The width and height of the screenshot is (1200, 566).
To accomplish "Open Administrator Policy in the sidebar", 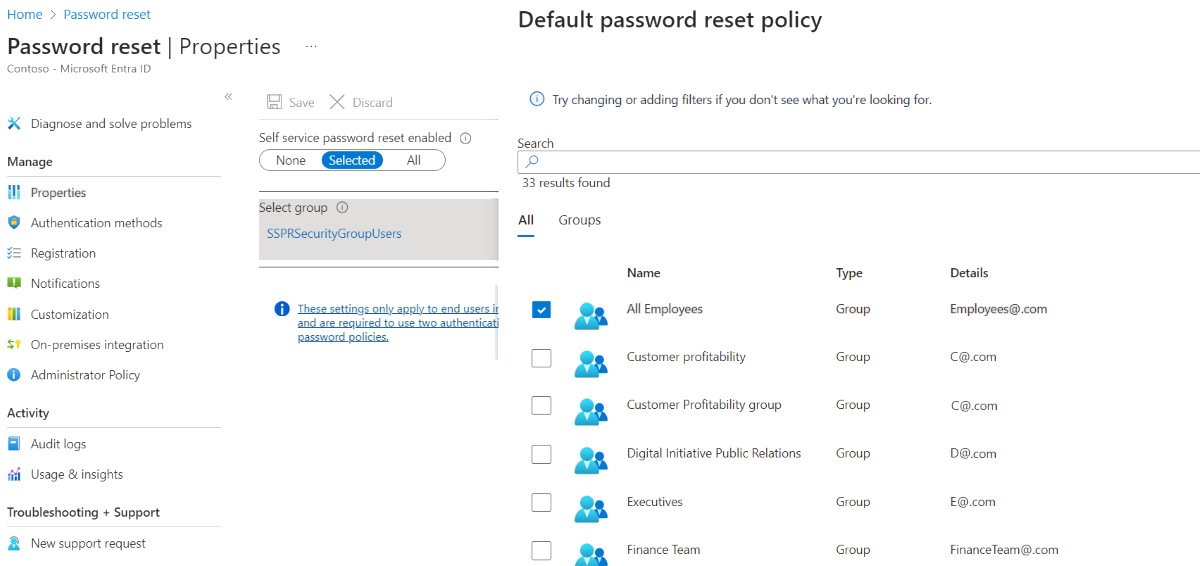I will (85, 375).
